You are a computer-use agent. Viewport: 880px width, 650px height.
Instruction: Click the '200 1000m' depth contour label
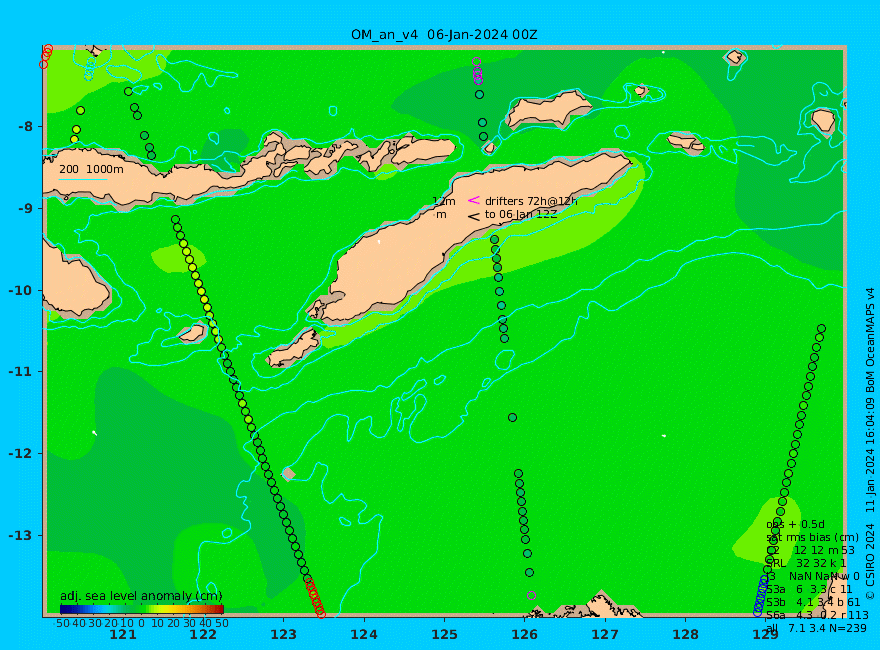click(x=91, y=169)
